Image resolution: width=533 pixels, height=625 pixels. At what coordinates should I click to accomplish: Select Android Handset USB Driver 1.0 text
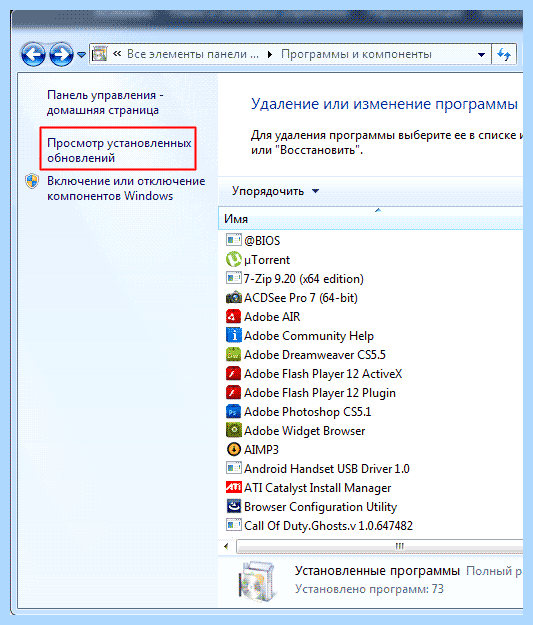coord(327,469)
